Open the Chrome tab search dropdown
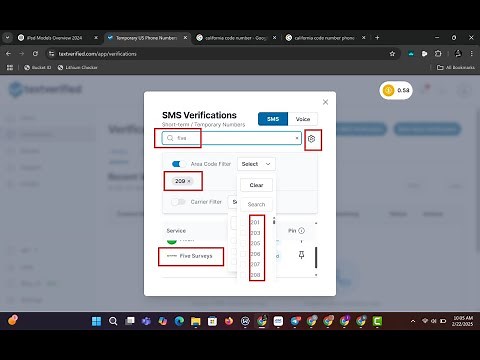The image size is (480, 360). point(7,38)
